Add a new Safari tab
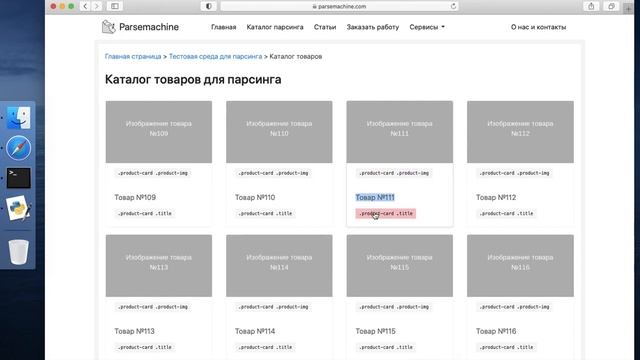 tap(628, 8)
